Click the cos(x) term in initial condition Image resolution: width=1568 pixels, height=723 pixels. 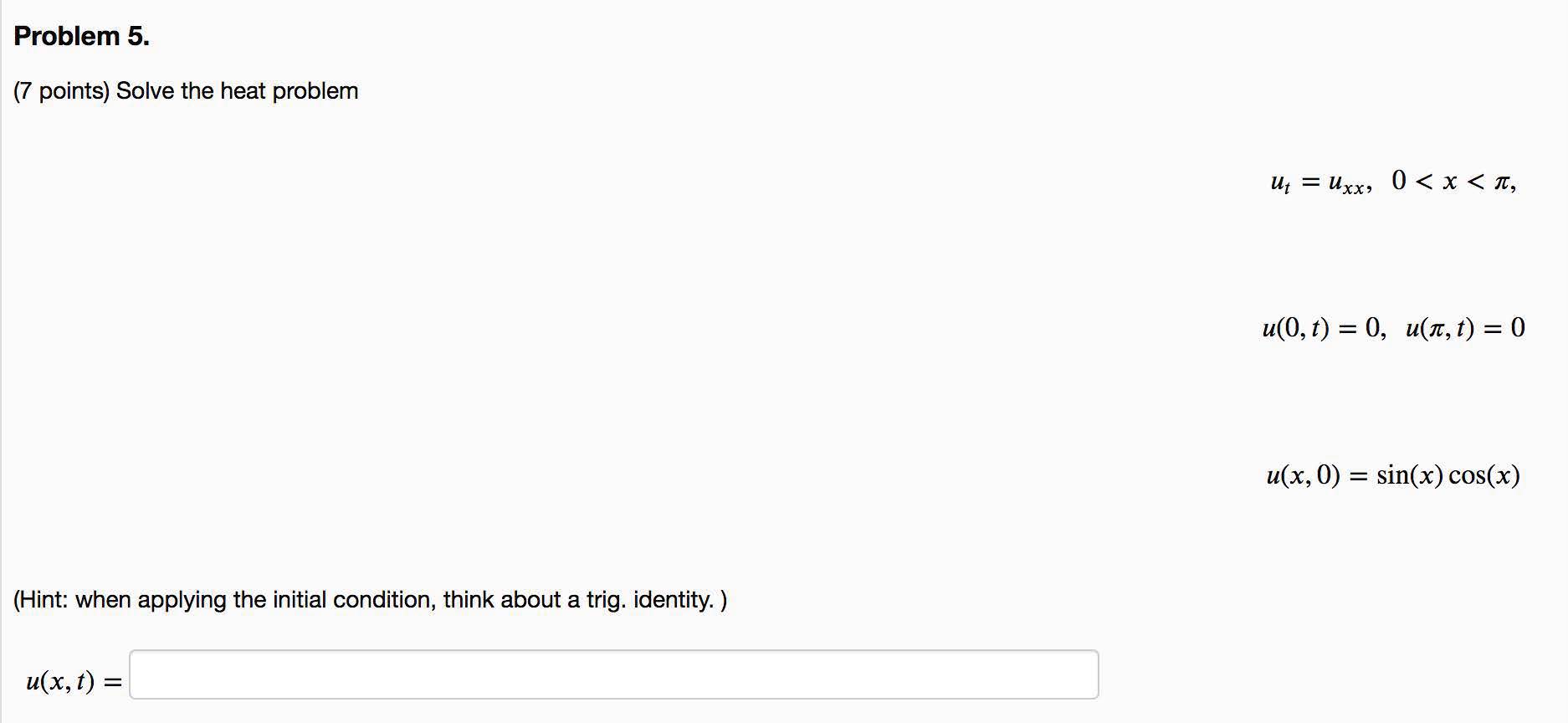point(1483,475)
